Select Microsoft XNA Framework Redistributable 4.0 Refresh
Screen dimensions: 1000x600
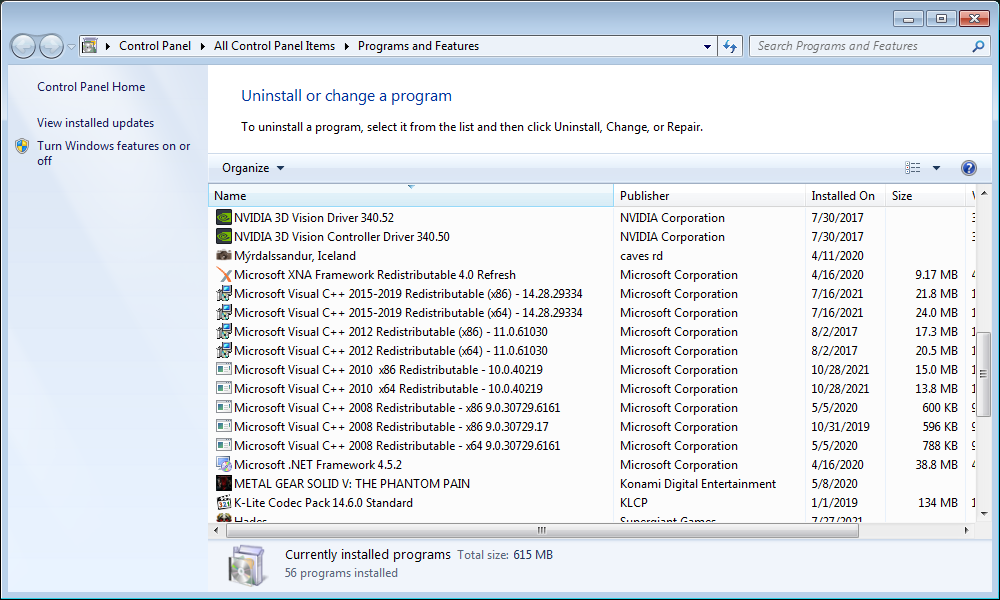click(591, 275)
